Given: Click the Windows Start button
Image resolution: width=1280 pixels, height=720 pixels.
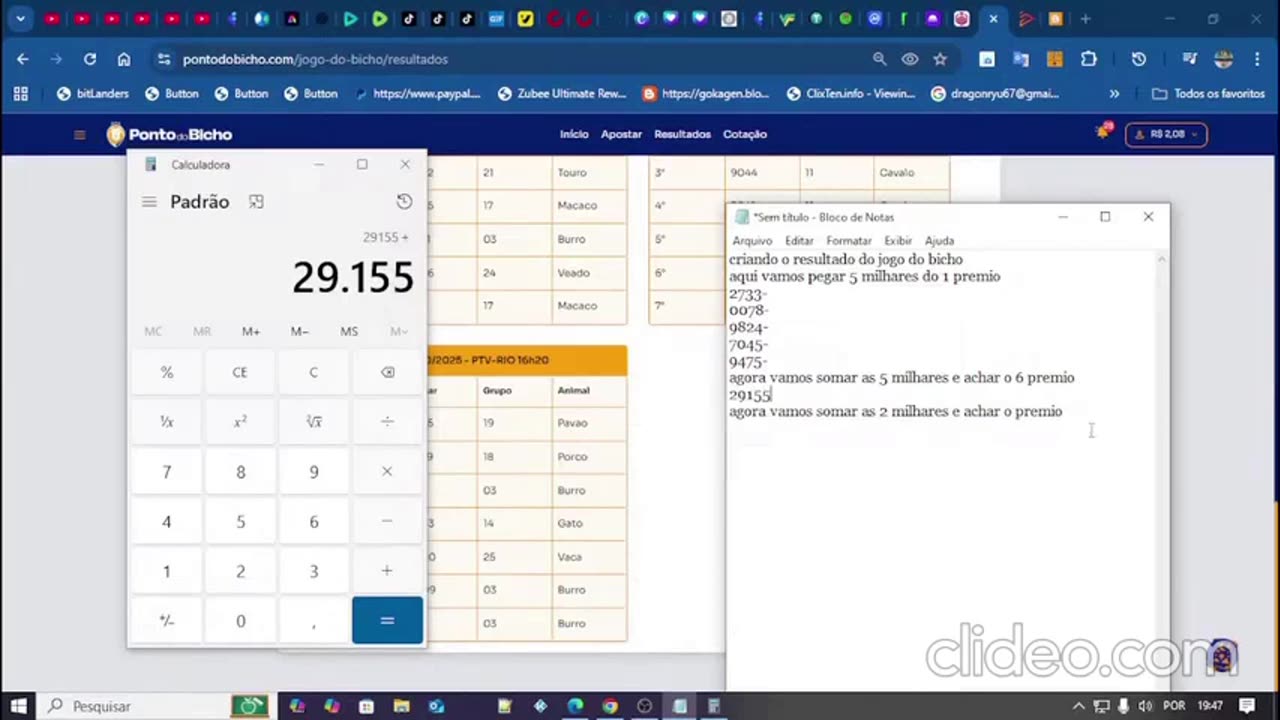Looking at the screenshot, I should [x=19, y=706].
